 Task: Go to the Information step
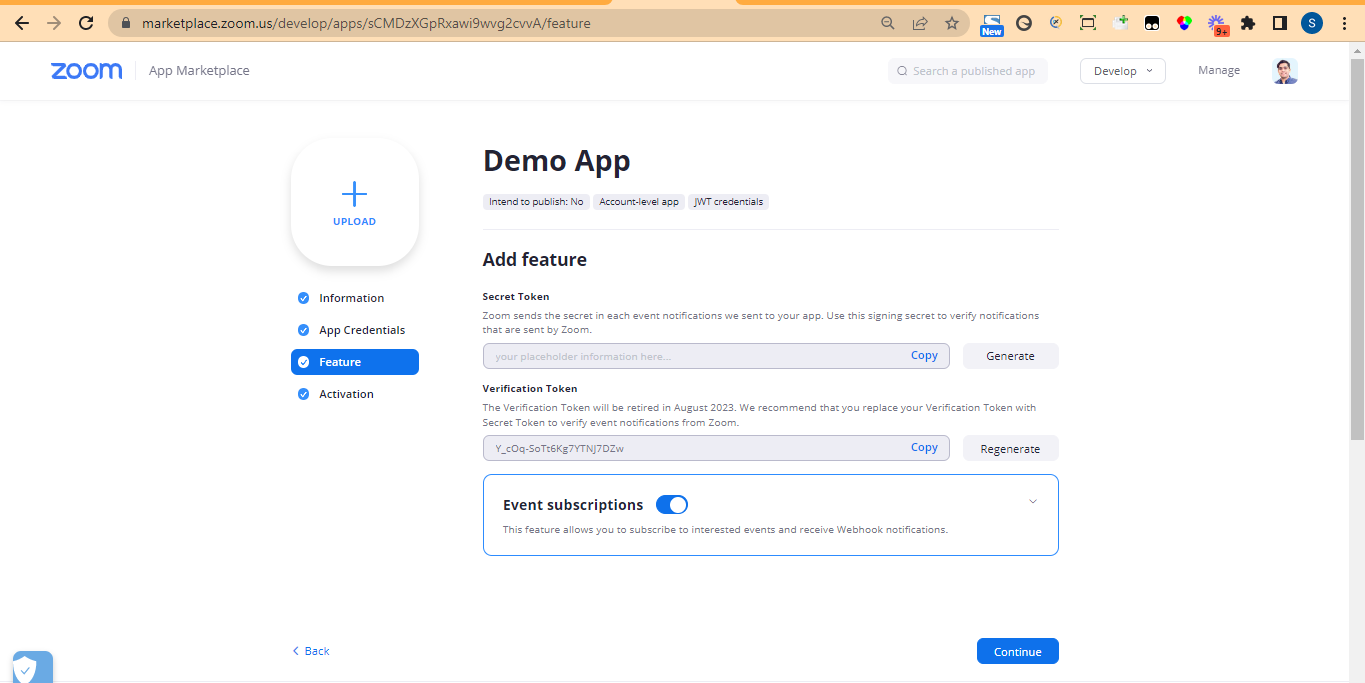tap(351, 298)
